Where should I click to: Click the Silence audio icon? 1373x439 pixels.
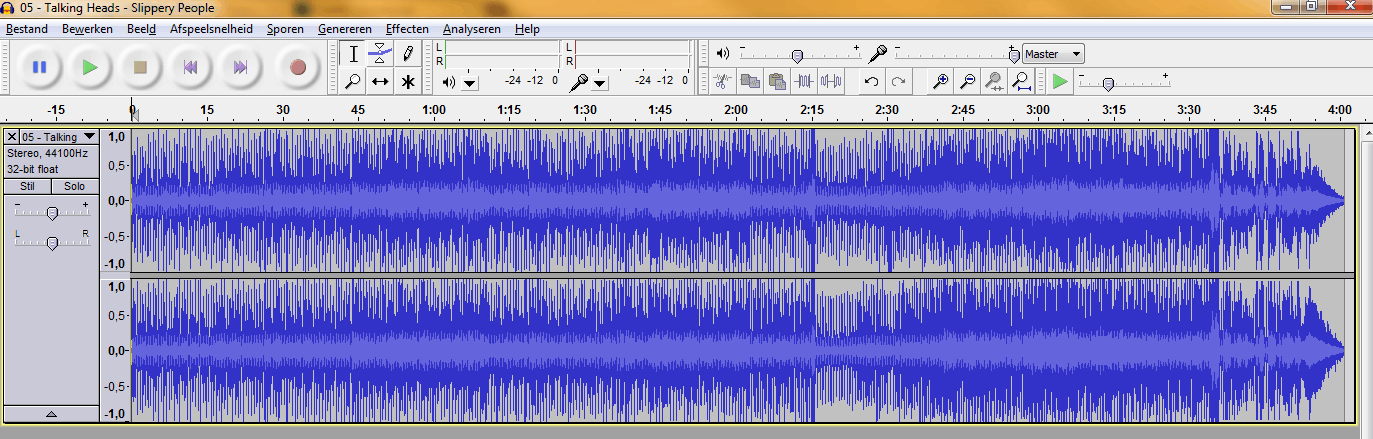[x=831, y=82]
